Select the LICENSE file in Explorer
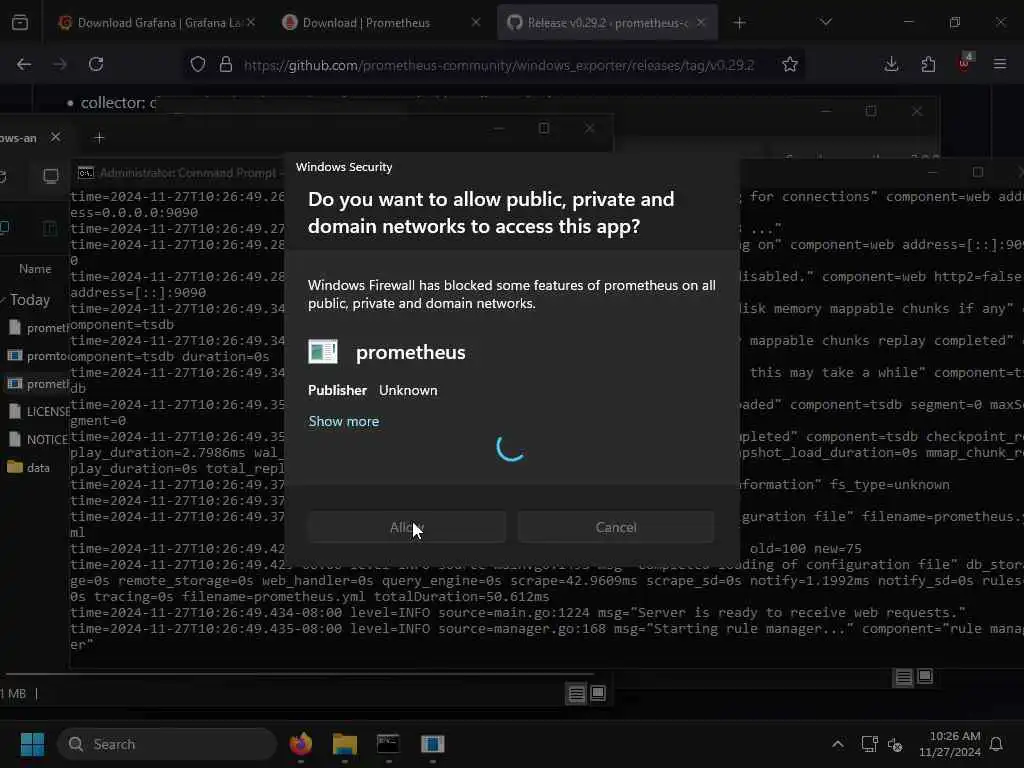This screenshot has width=1024, height=768. (38, 411)
